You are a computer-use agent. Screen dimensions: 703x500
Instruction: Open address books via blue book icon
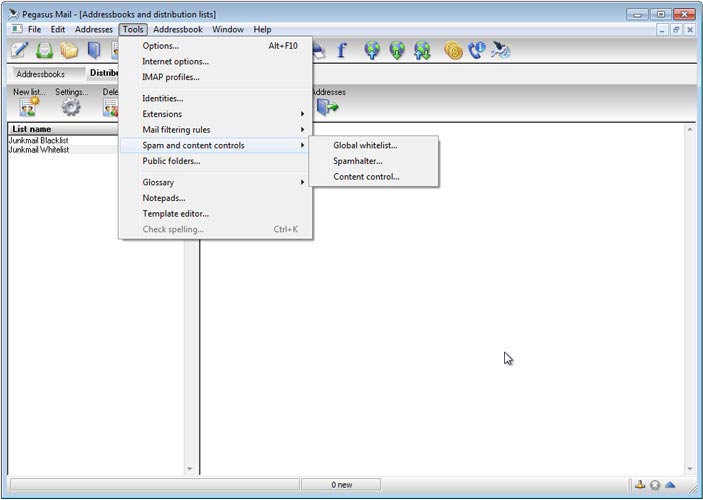(x=94, y=50)
